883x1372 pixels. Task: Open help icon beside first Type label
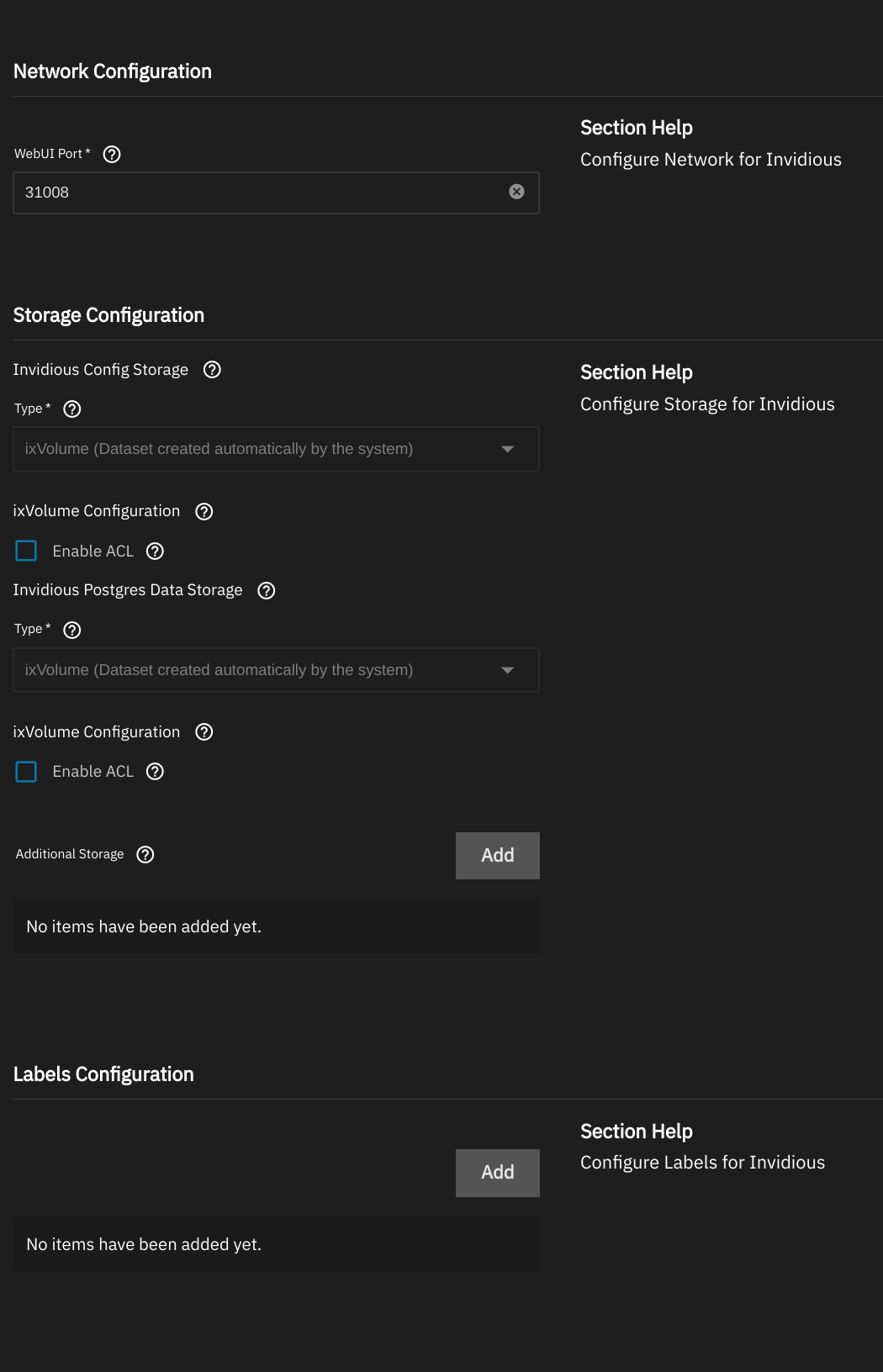(72, 409)
